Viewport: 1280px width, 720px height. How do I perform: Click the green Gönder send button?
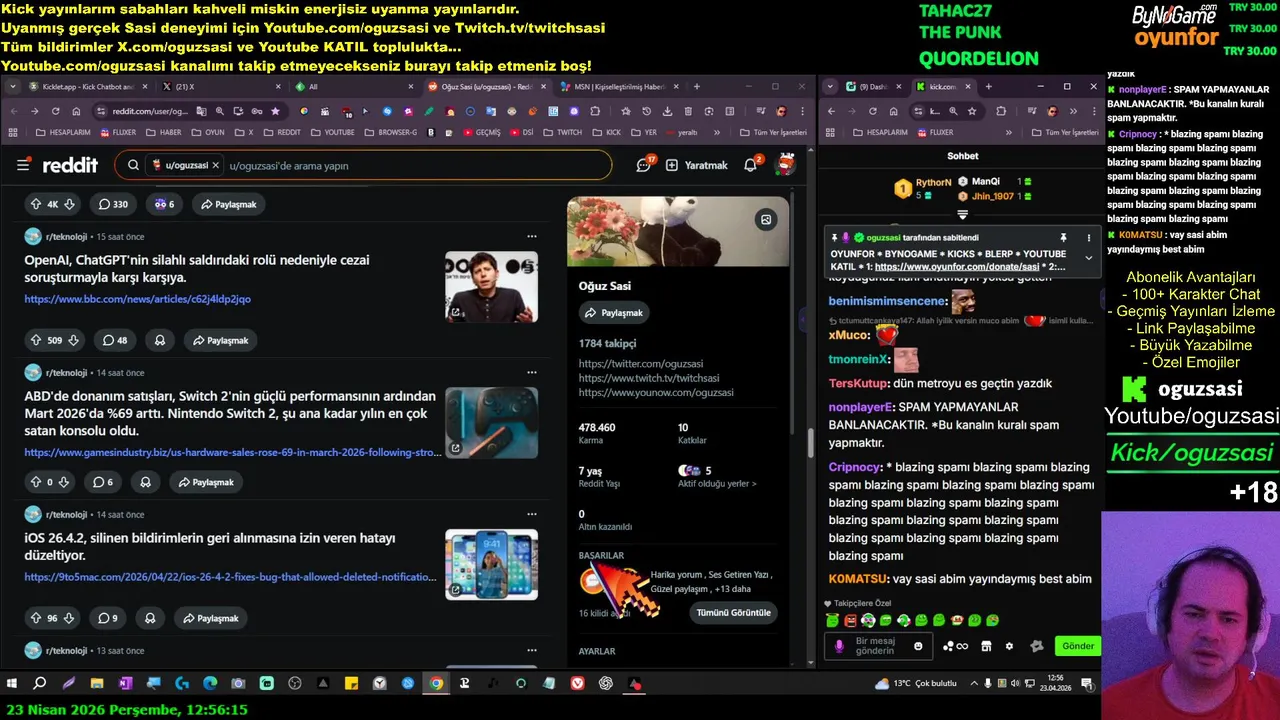point(1078,646)
